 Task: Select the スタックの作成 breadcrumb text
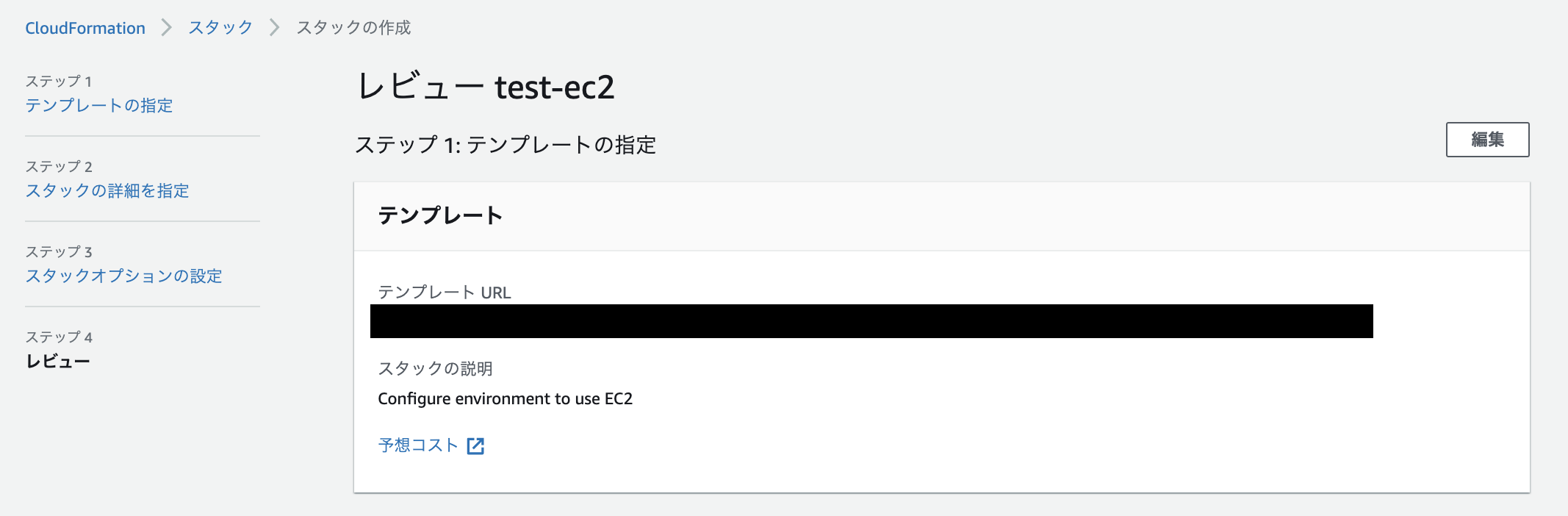[x=353, y=28]
